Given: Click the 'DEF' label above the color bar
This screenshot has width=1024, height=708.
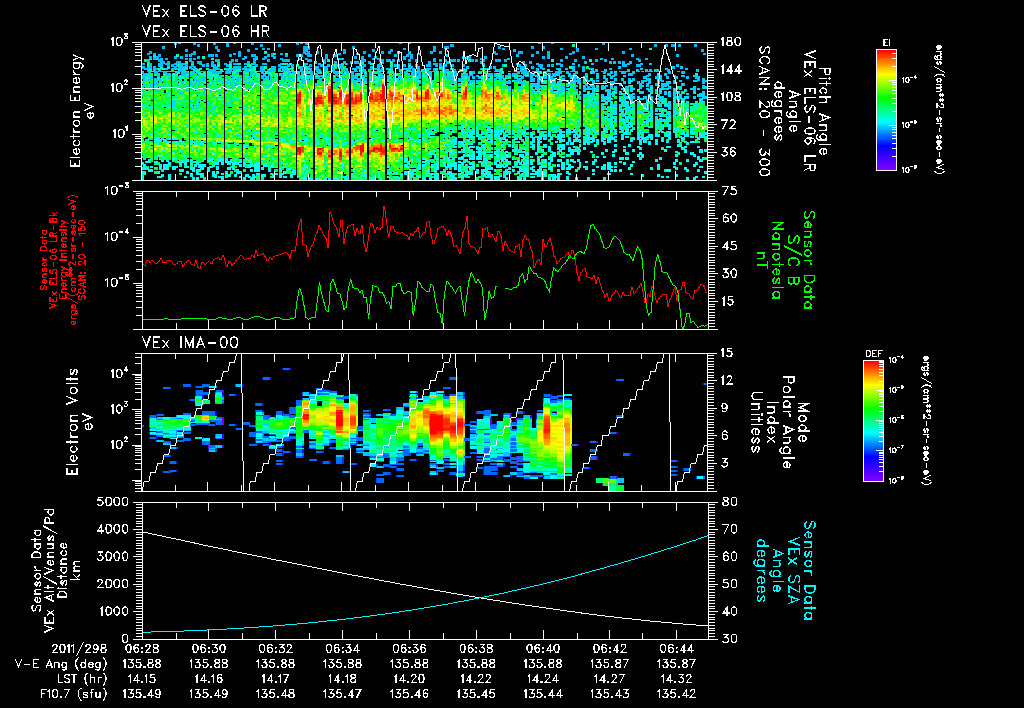Looking at the screenshot, I should pos(873,354).
